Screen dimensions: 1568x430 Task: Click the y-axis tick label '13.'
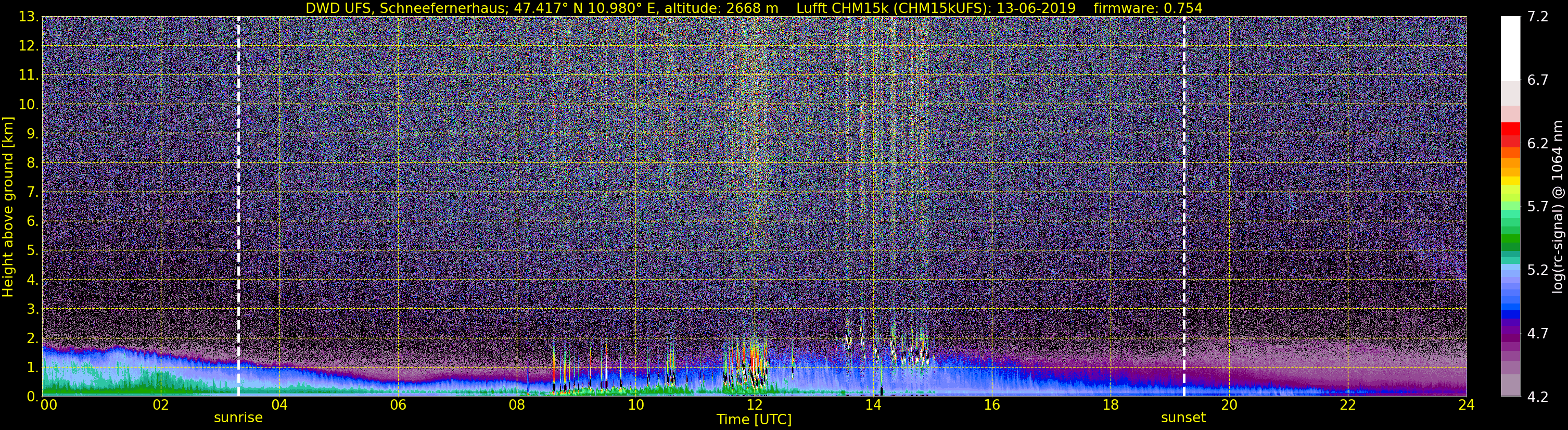[29, 17]
